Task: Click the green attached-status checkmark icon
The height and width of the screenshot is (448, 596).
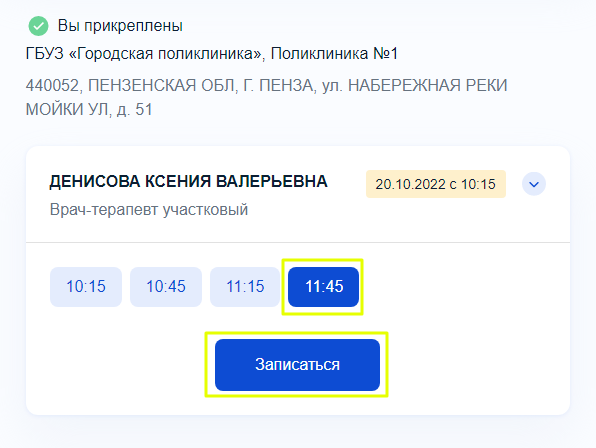Action: point(38,26)
